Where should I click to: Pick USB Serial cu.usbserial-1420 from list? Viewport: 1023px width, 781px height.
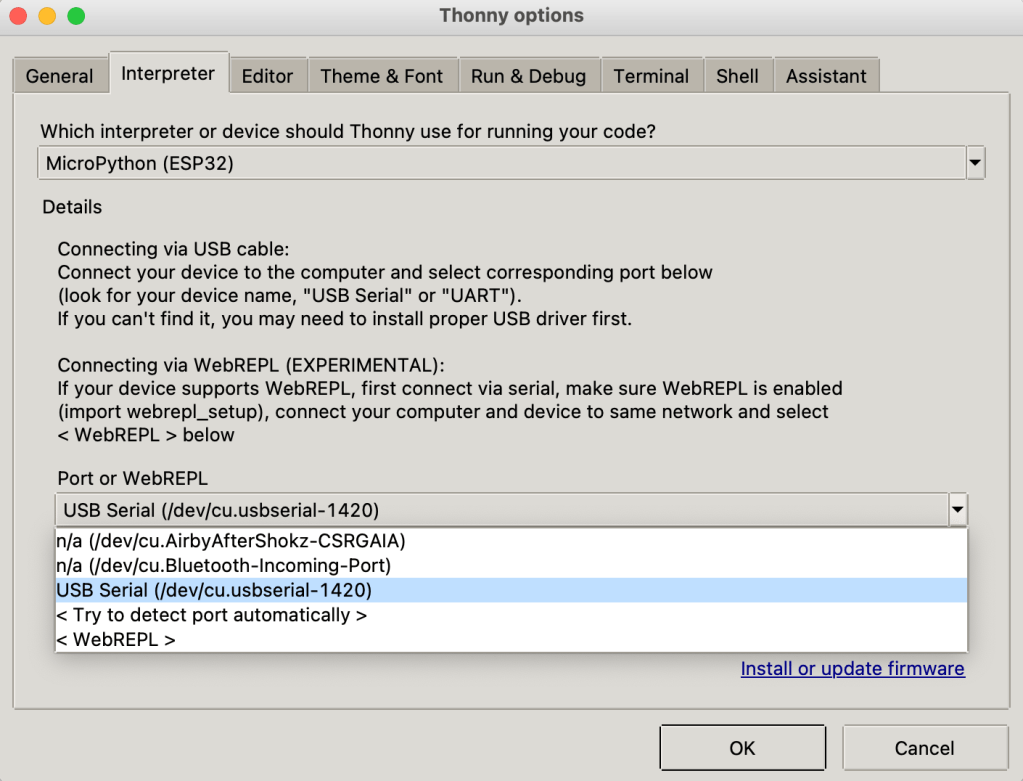[x=214, y=590]
